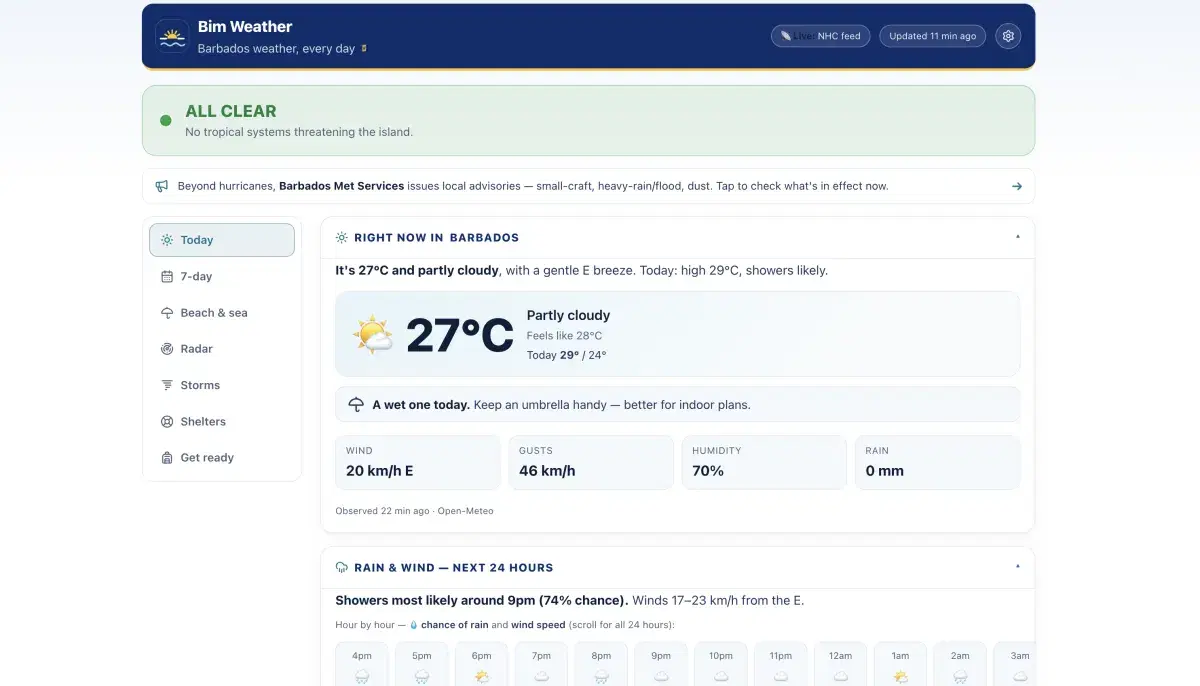
Task: Open the 7-day forecast tab
Action: (222, 276)
